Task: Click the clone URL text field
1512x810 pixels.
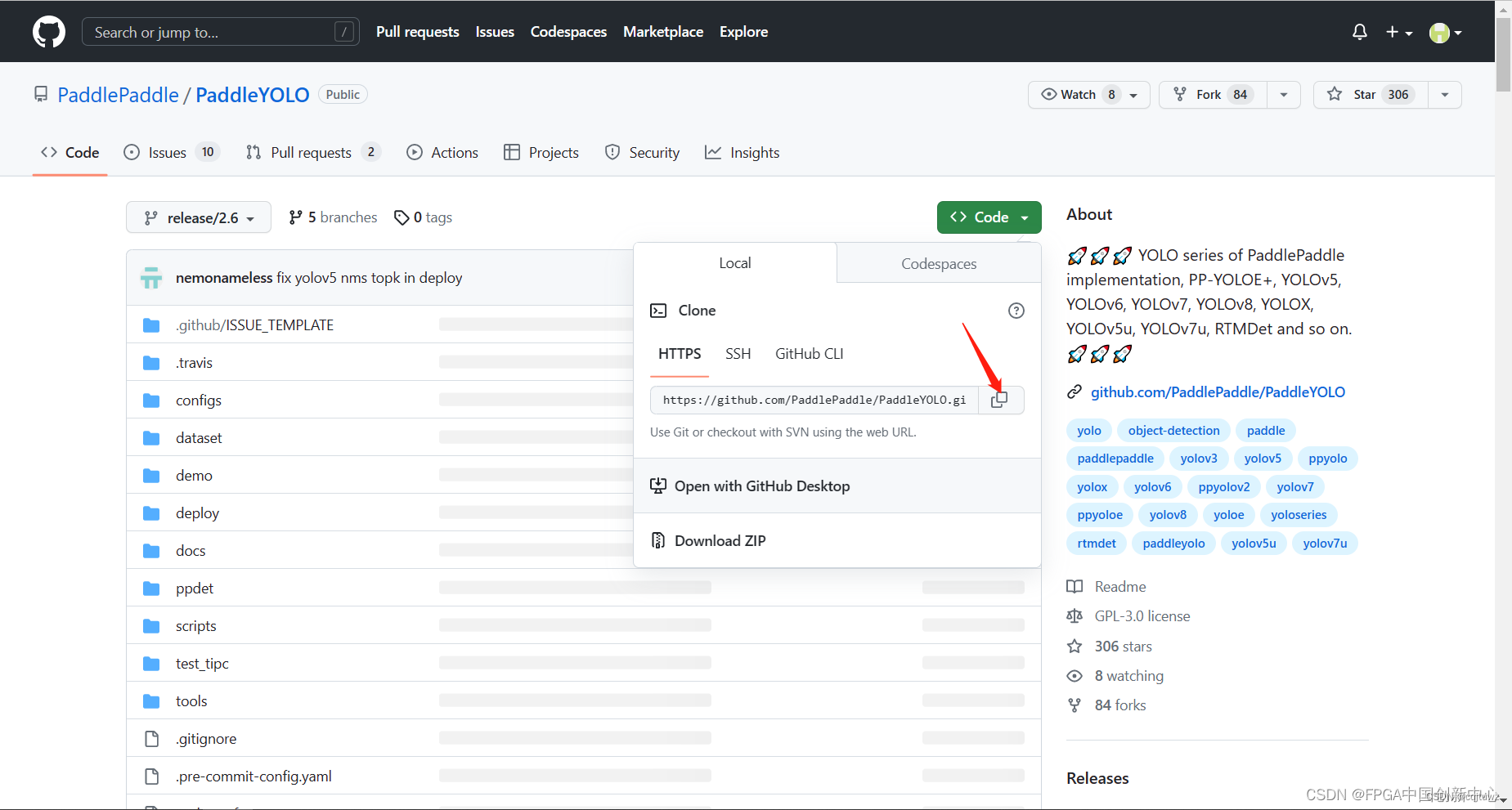Action: pos(814,401)
